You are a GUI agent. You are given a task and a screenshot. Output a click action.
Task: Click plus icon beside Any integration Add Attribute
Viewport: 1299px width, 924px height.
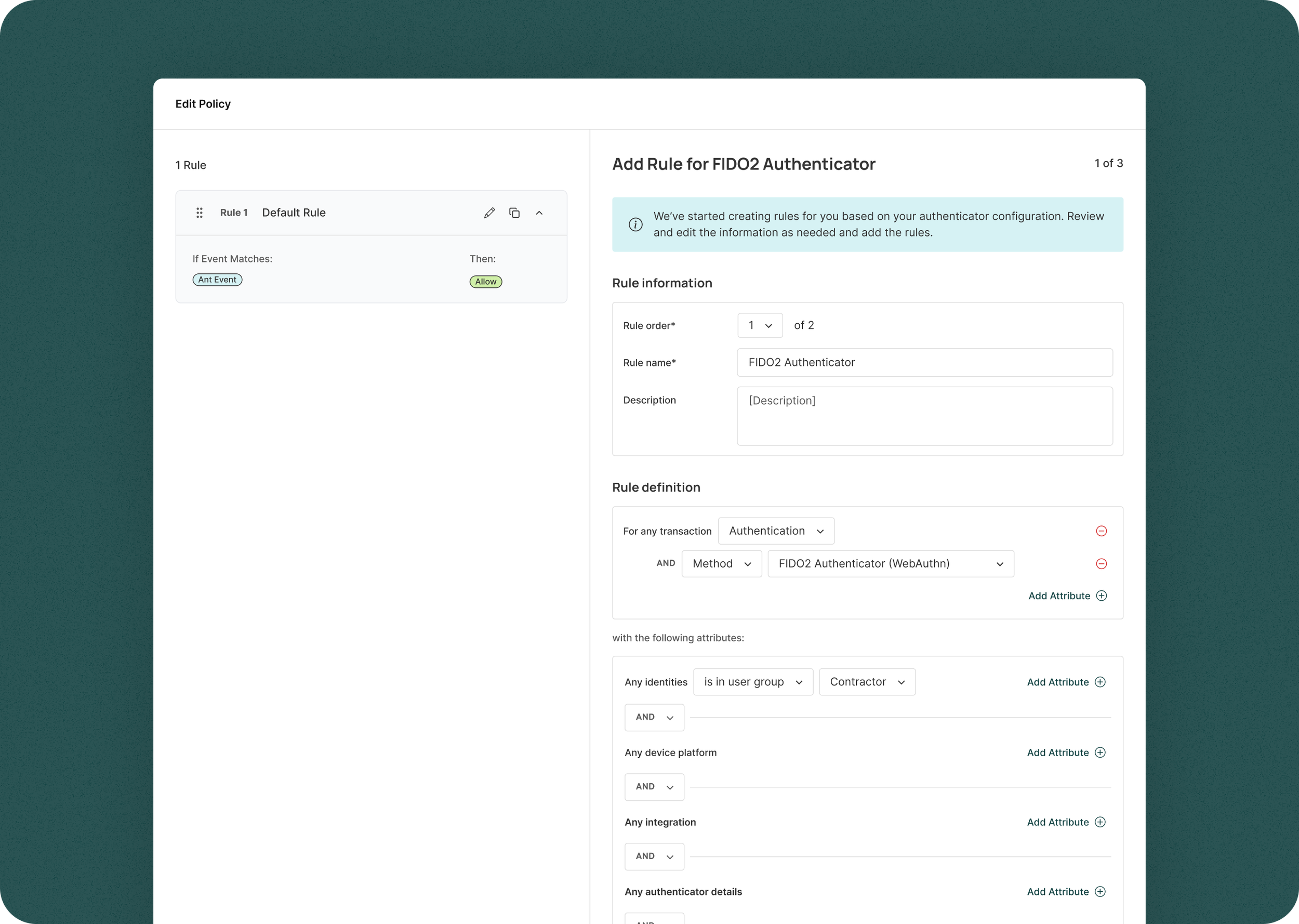(x=1100, y=822)
